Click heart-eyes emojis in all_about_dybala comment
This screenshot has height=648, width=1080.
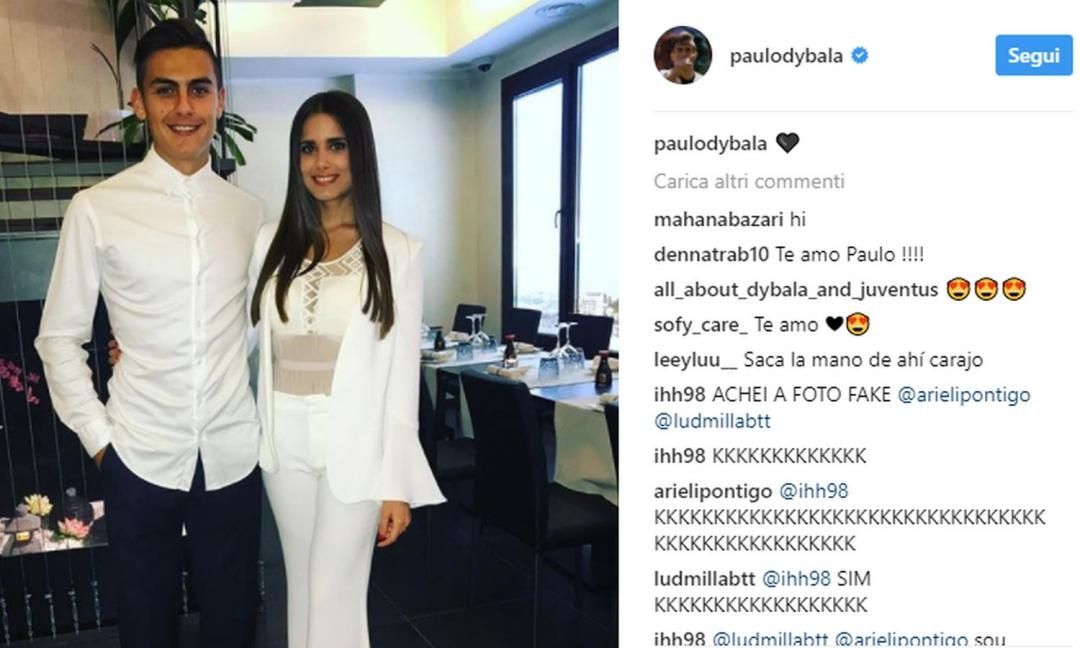(986, 289)
